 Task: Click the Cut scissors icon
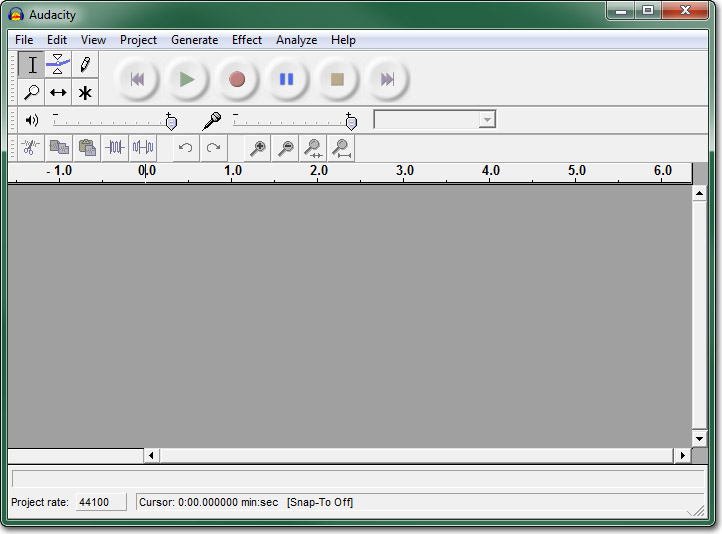(31, 148)
